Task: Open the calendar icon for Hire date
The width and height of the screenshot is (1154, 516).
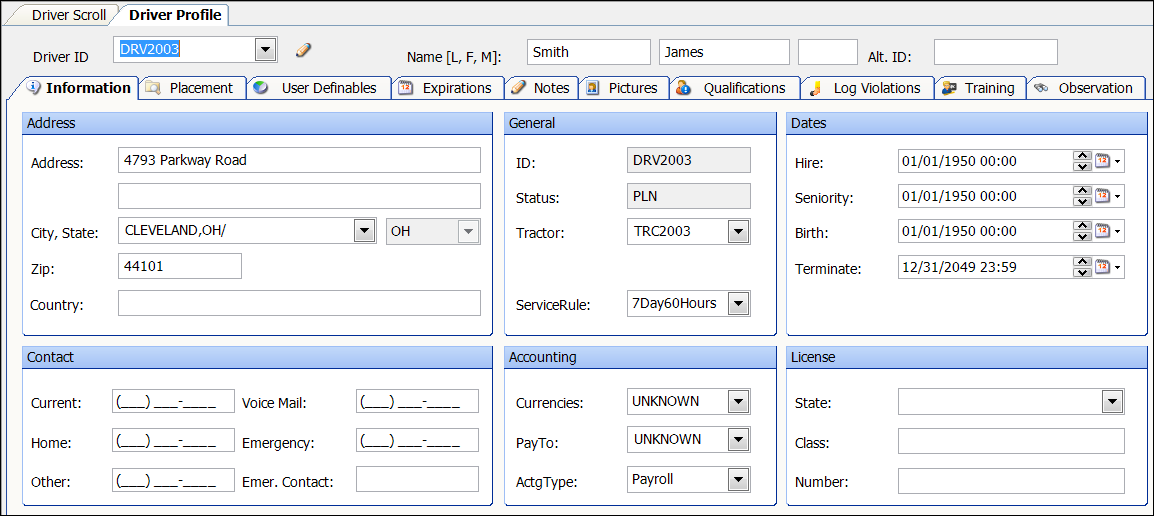Action: click(x=1103, y=161)
